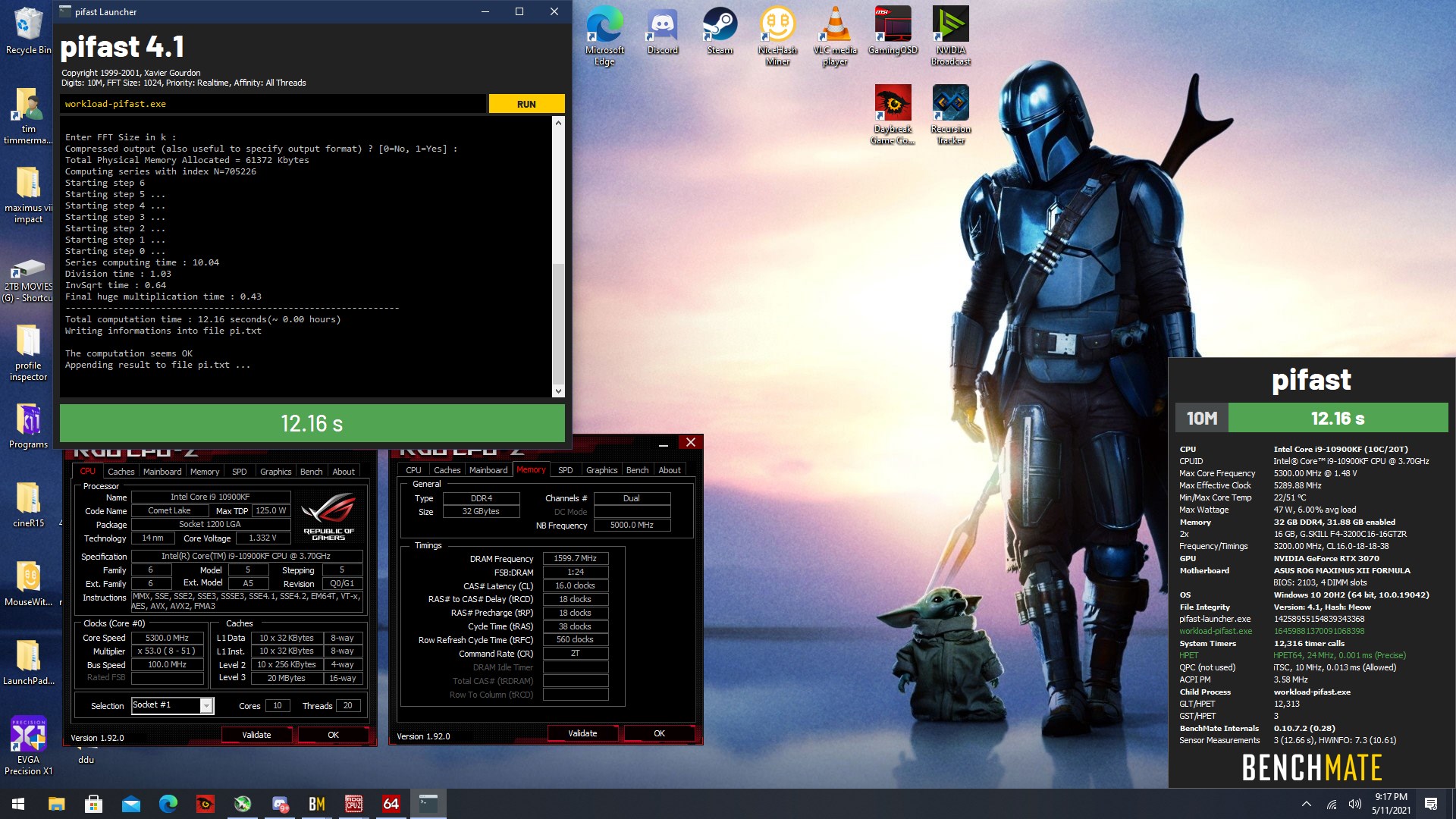Screen dimensions: 1456x819
Task: Click the yellow RUN button in pifast Launcher
Action: (x=526, y=104)
